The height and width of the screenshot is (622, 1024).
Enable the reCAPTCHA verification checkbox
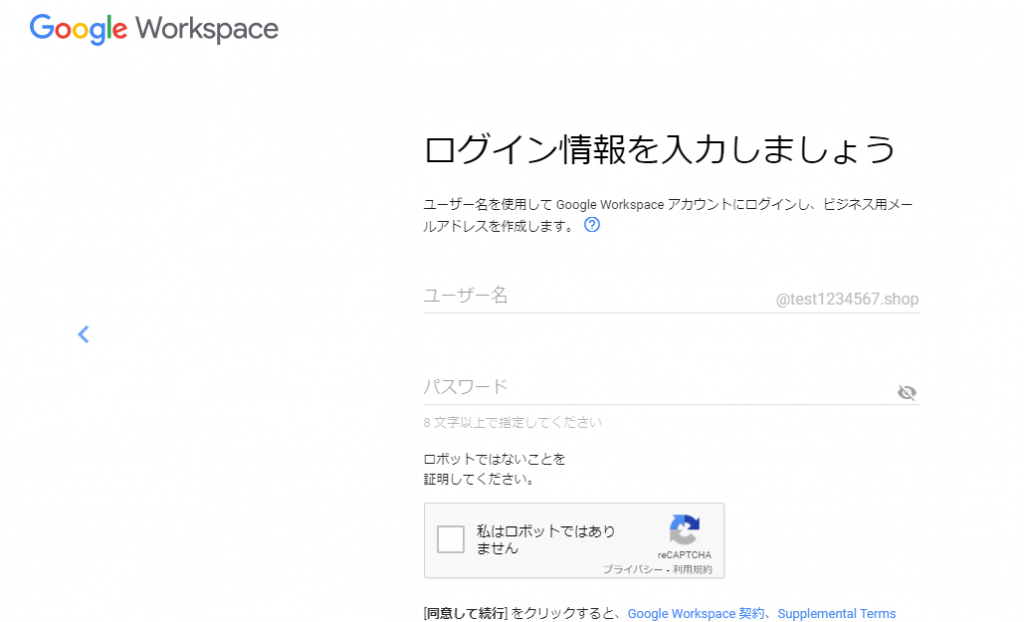click(x=450, y=539)
